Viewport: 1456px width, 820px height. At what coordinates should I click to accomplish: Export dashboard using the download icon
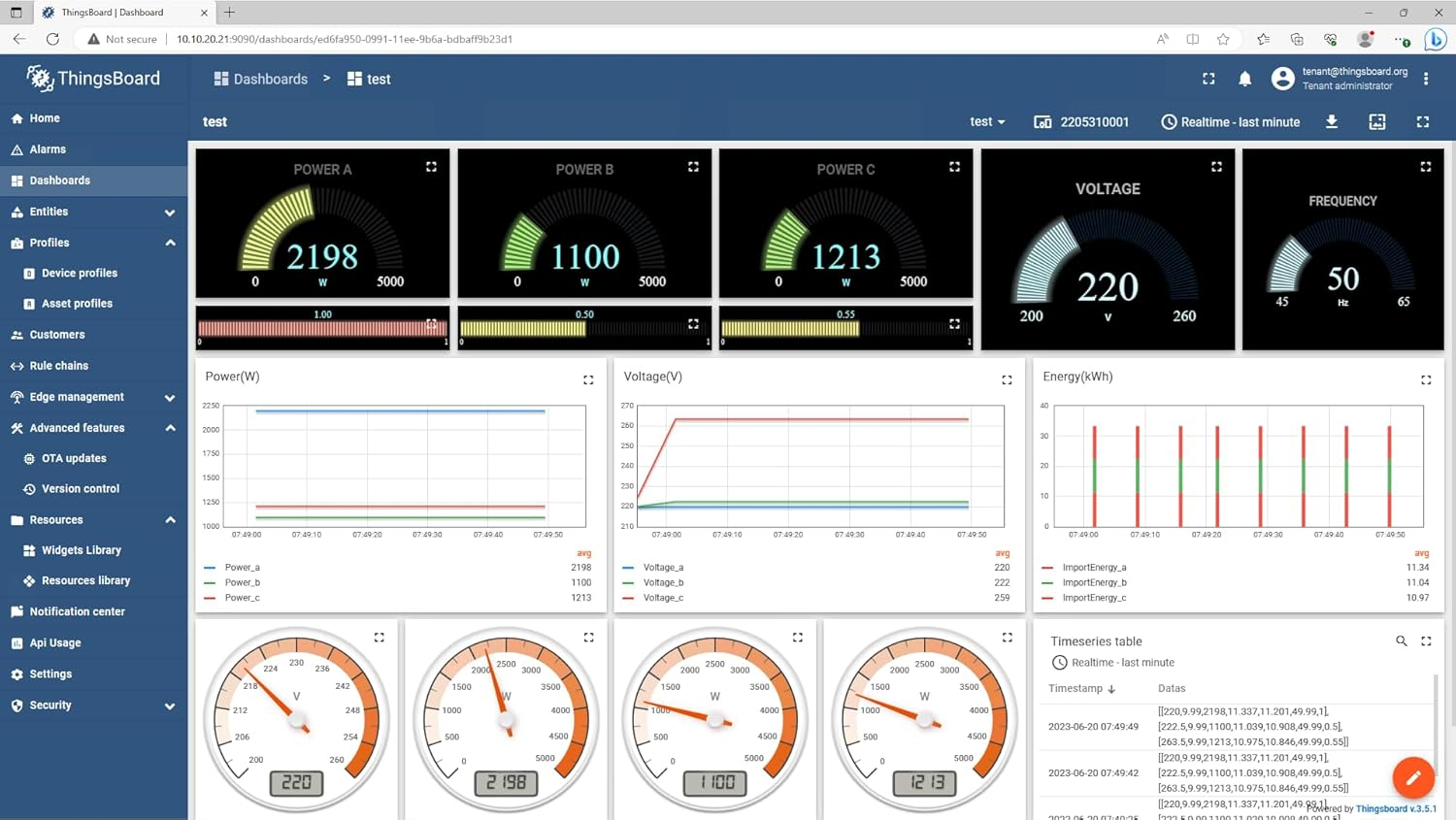click(x=1332, y=122)
